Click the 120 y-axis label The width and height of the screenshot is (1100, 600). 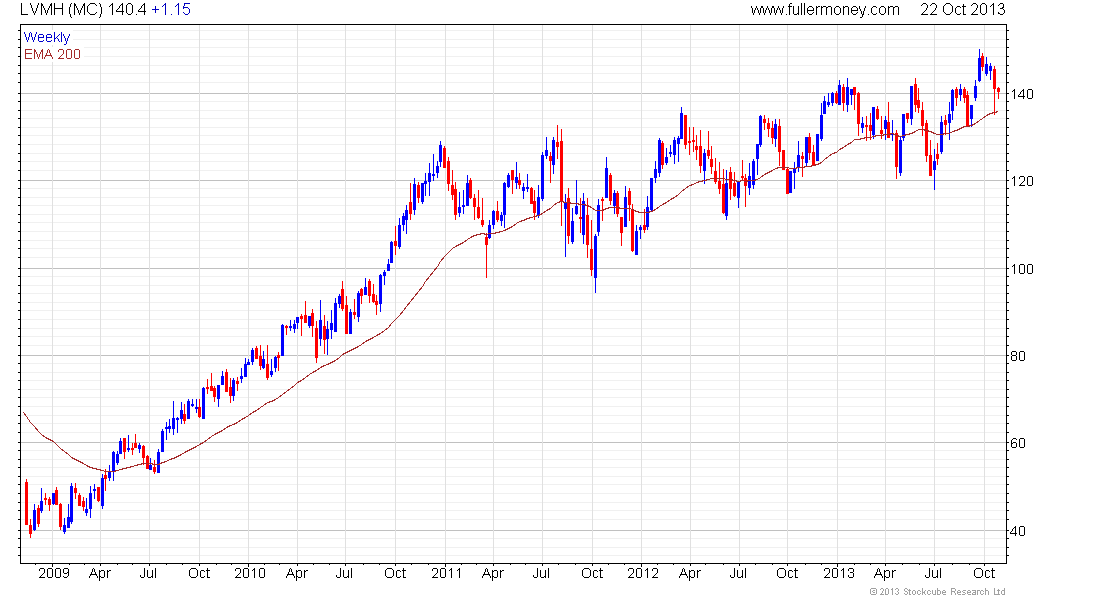(1021, 181)
